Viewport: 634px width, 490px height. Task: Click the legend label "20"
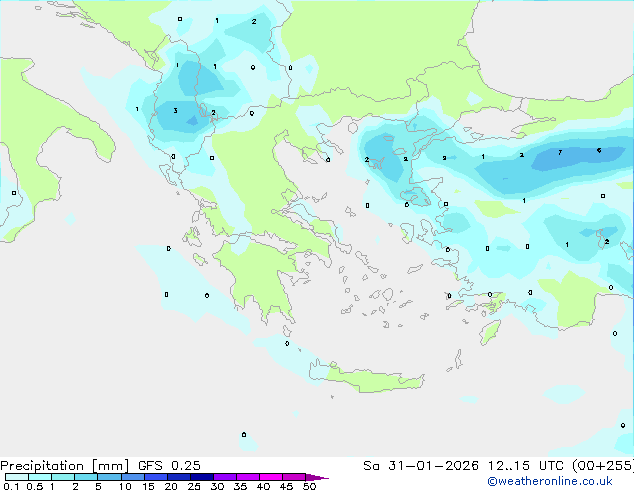(171, 486)
